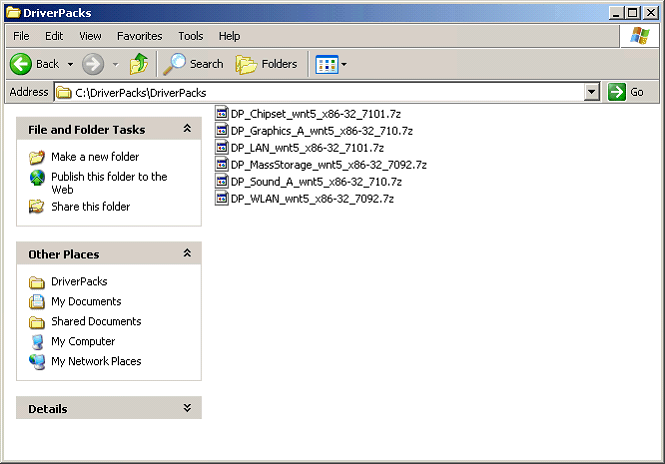Expand the Details panel
Viewport: 665px width, 464px height.
click(187, 408)
